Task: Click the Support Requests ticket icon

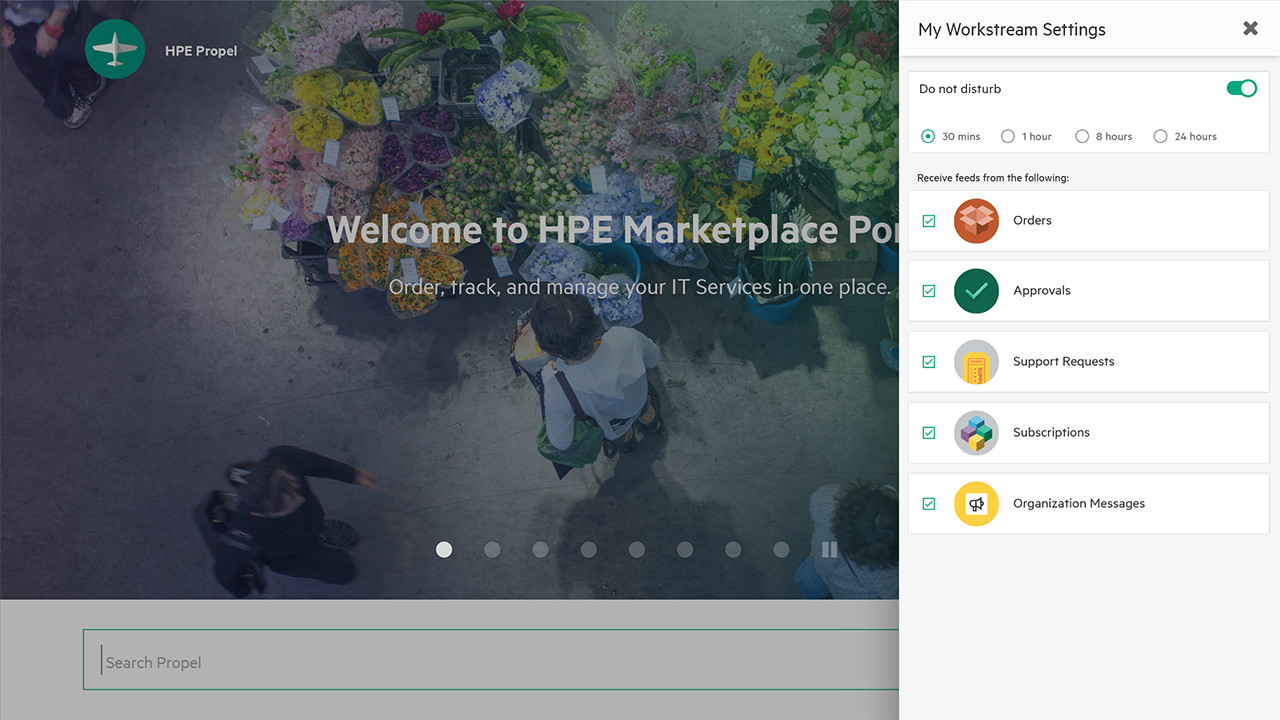Action: coord(976,362)
